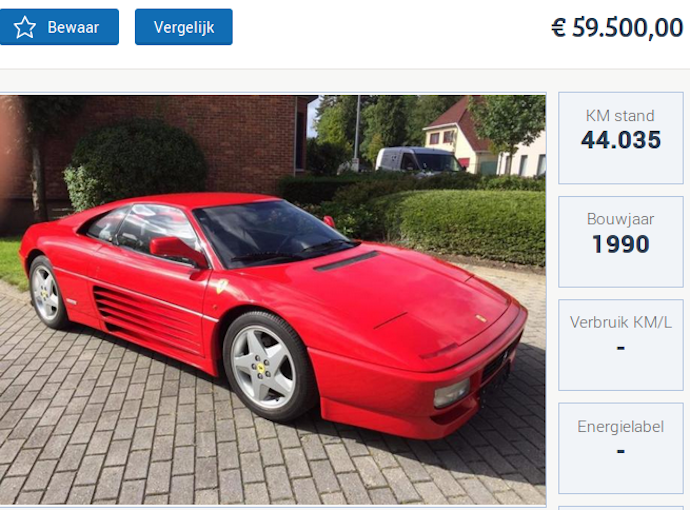Click the red side mirror on car
This screenshot has width=690, height=510.
coord(177,251)
